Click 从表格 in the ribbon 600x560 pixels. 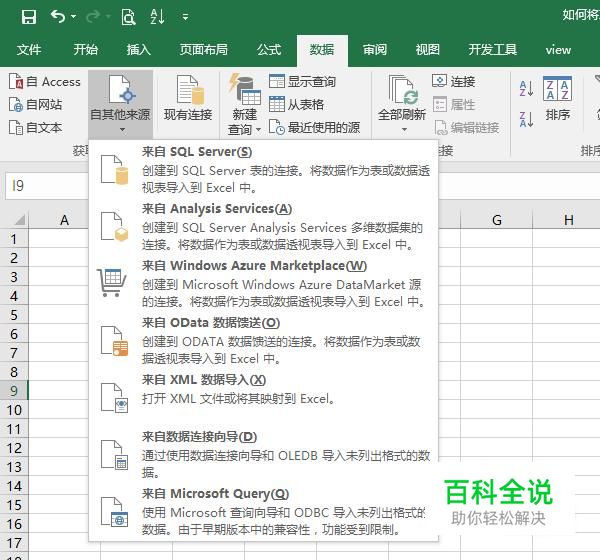[x=297, y=104]
